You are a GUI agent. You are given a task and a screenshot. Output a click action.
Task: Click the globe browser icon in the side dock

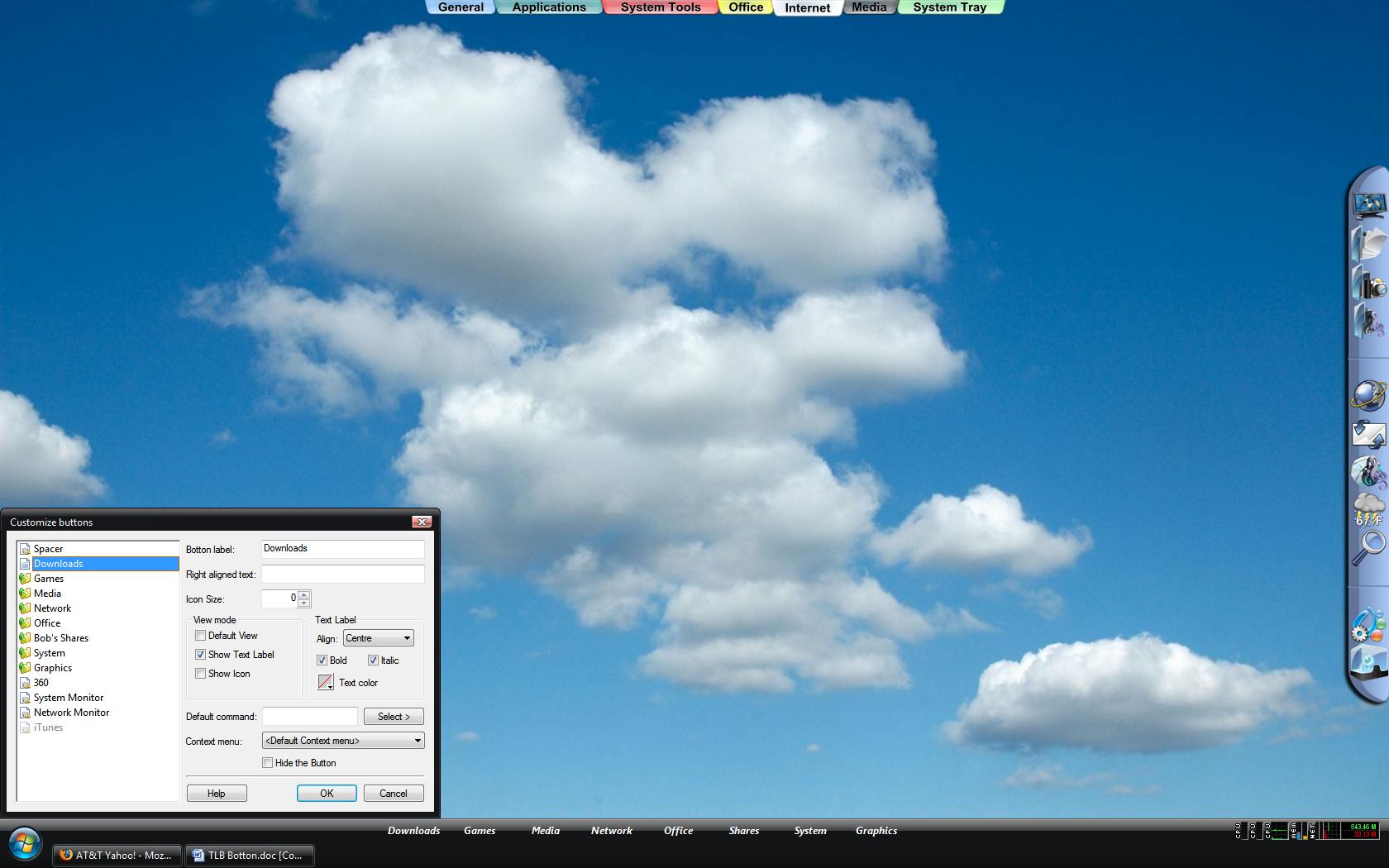point(1368,395)
